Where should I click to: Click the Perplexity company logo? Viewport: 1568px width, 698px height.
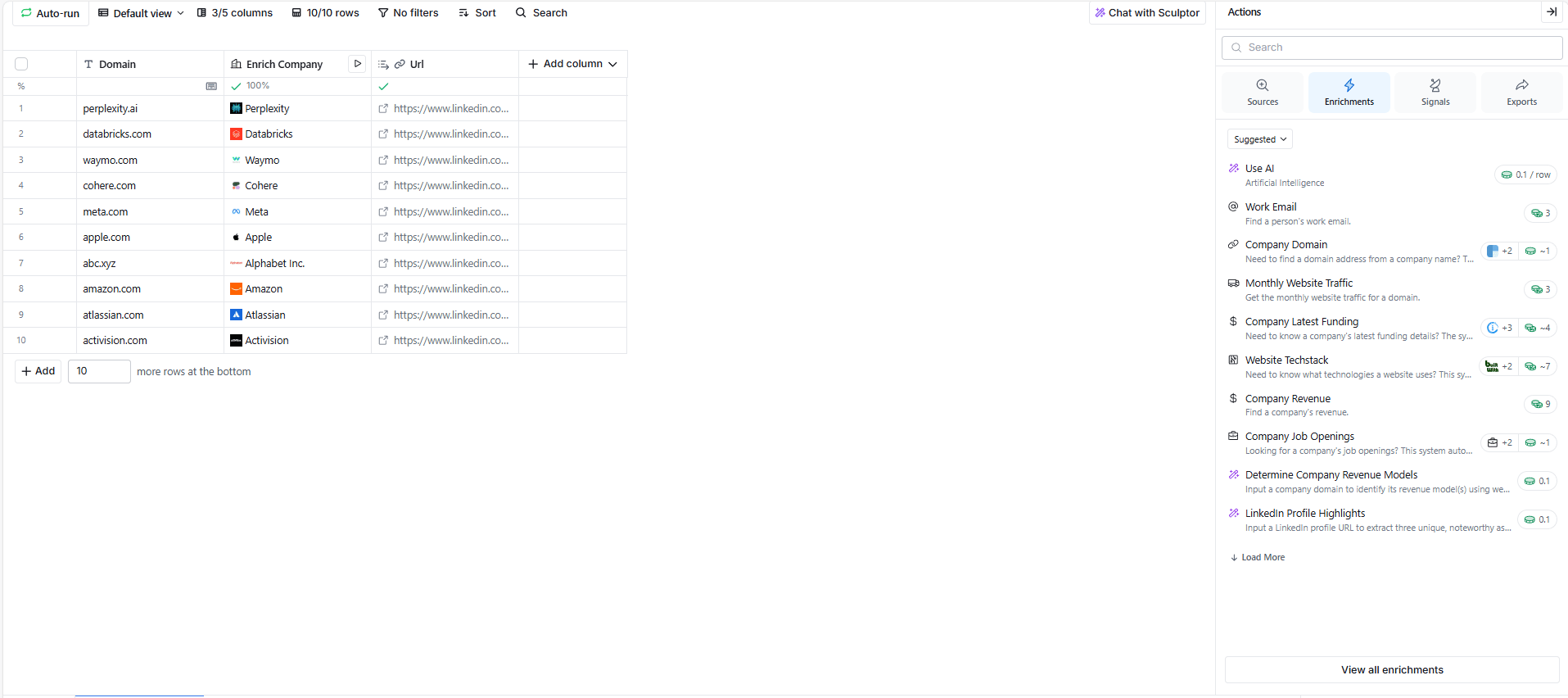pos(236,108)
